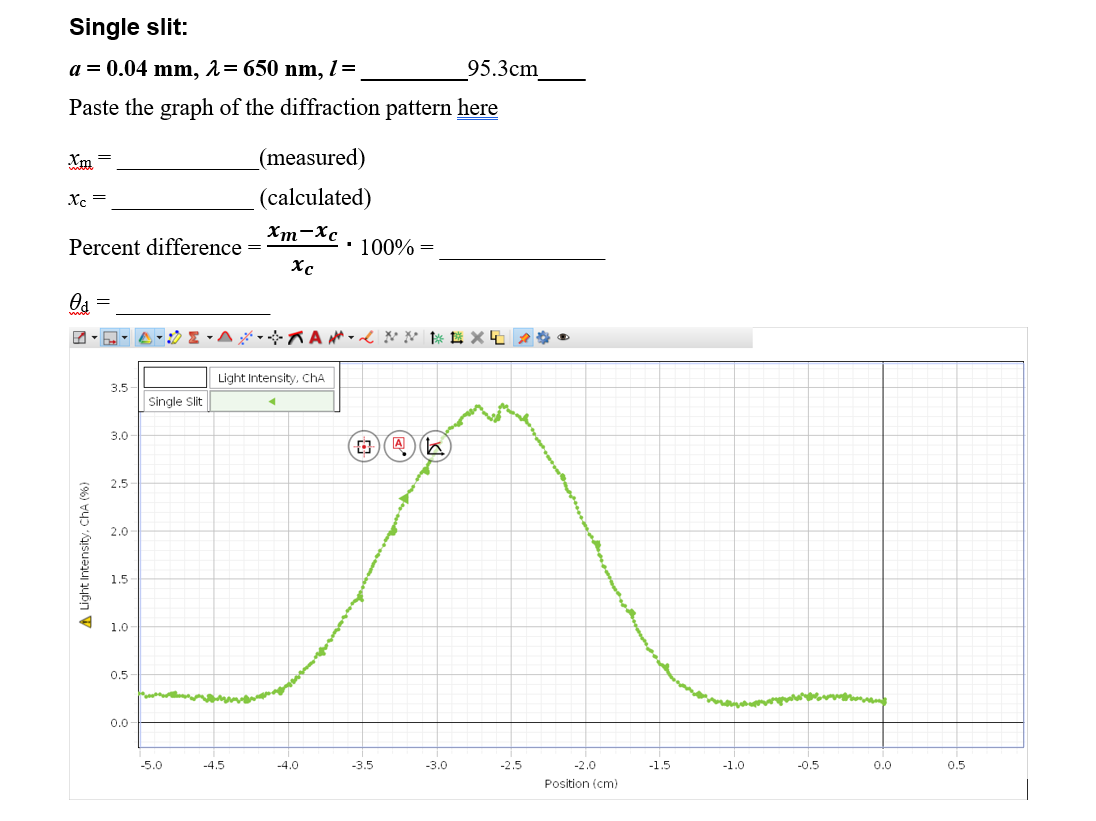Select the slope tool on the toolbar
The width and height of the screenshot is (1096, 821).
point(296,337)
